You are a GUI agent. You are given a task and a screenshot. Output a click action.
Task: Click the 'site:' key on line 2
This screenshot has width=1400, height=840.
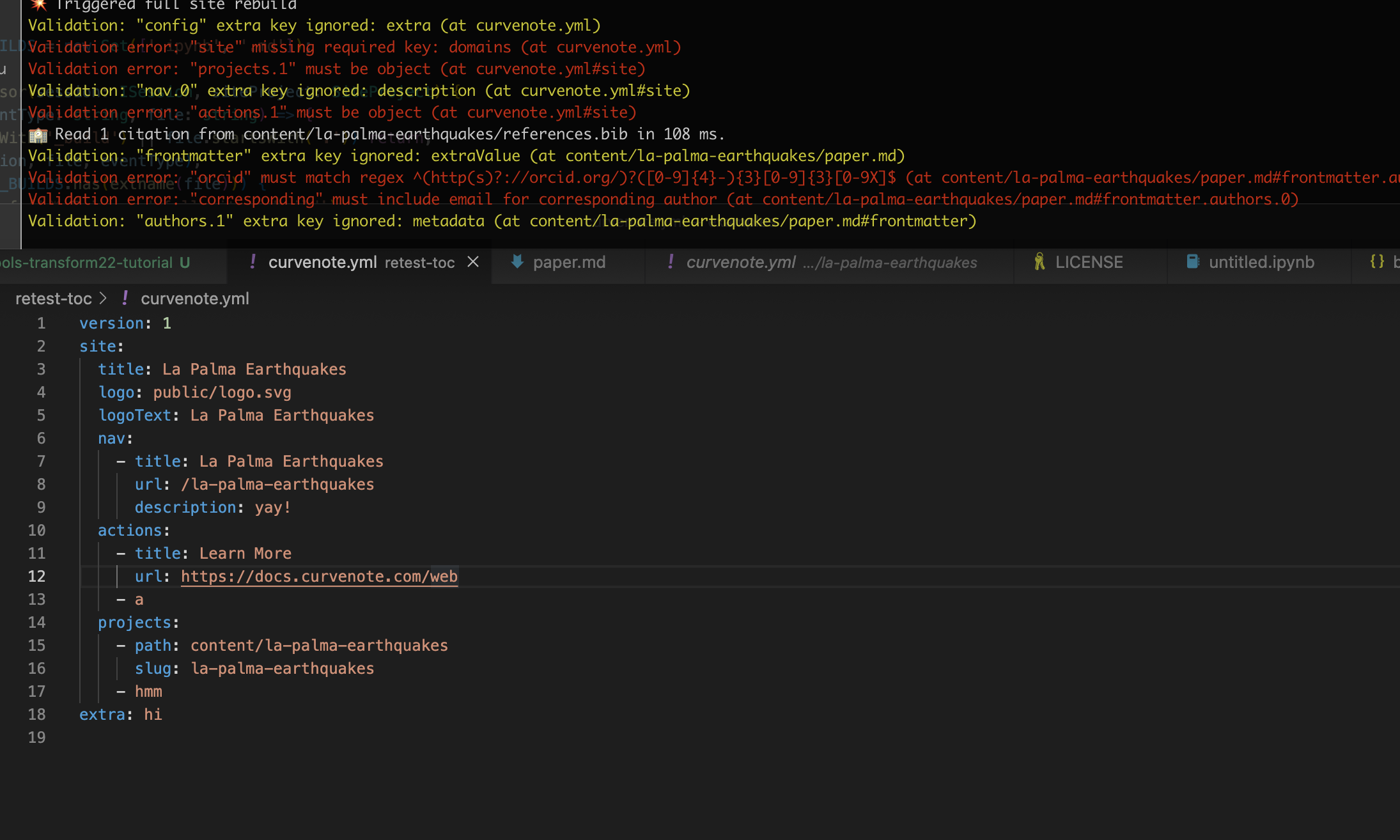(x=101, y=346)
